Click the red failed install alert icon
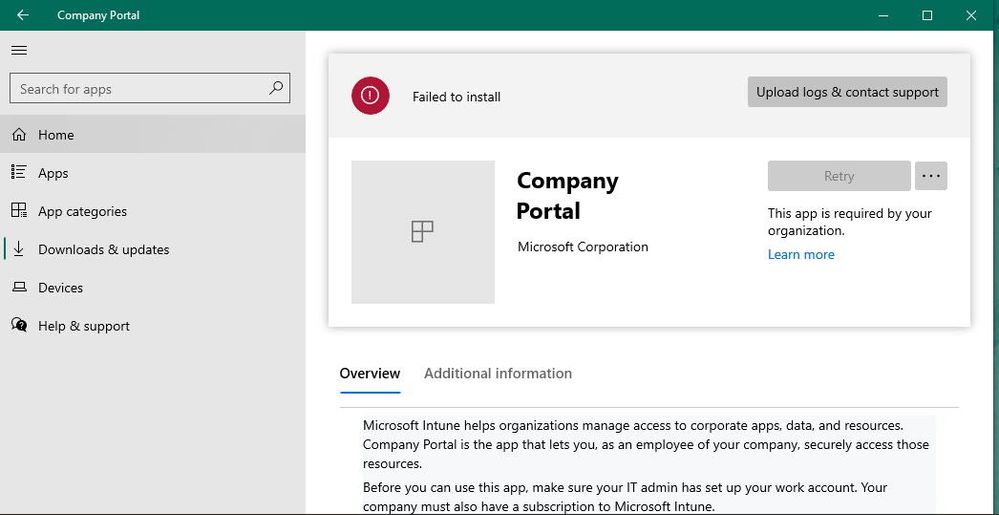 pos(370,95)
